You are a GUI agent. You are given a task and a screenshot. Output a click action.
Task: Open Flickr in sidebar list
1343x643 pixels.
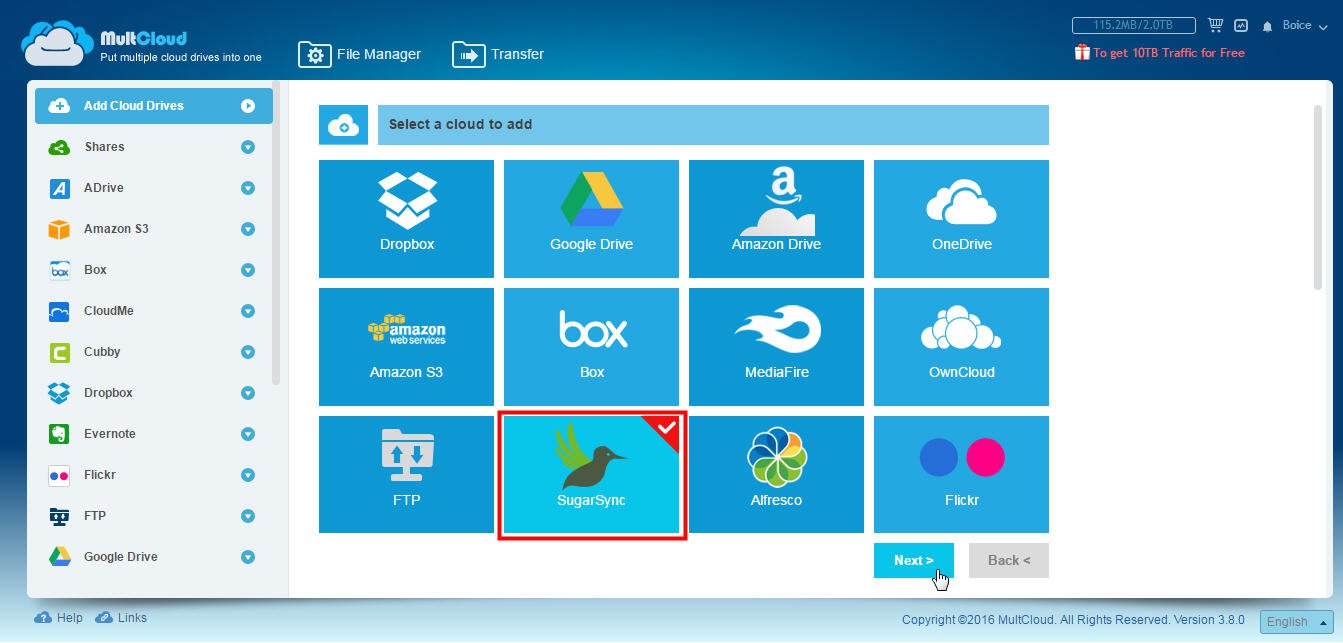click(x=154, y=475)
